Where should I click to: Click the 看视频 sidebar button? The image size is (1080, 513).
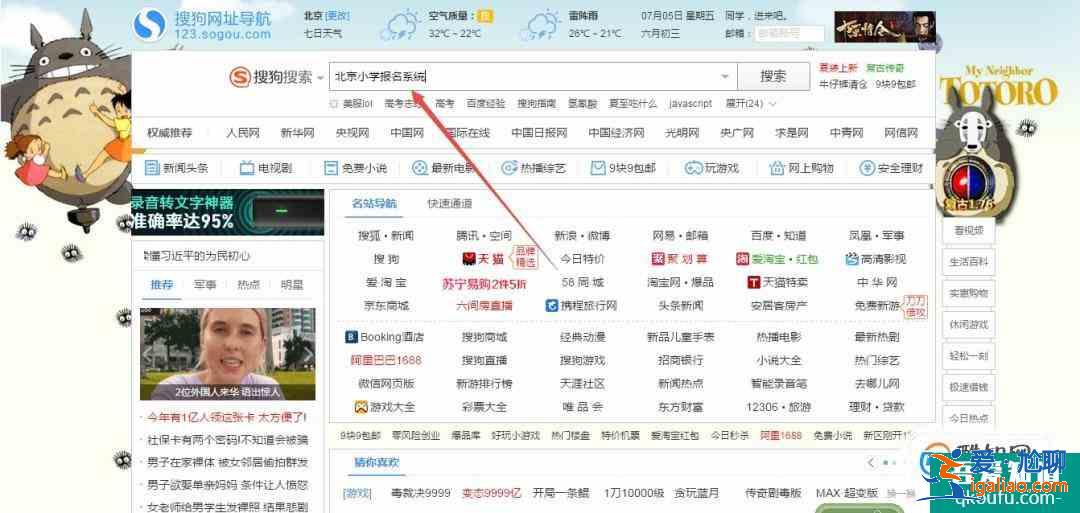click(x=969, y=231)
